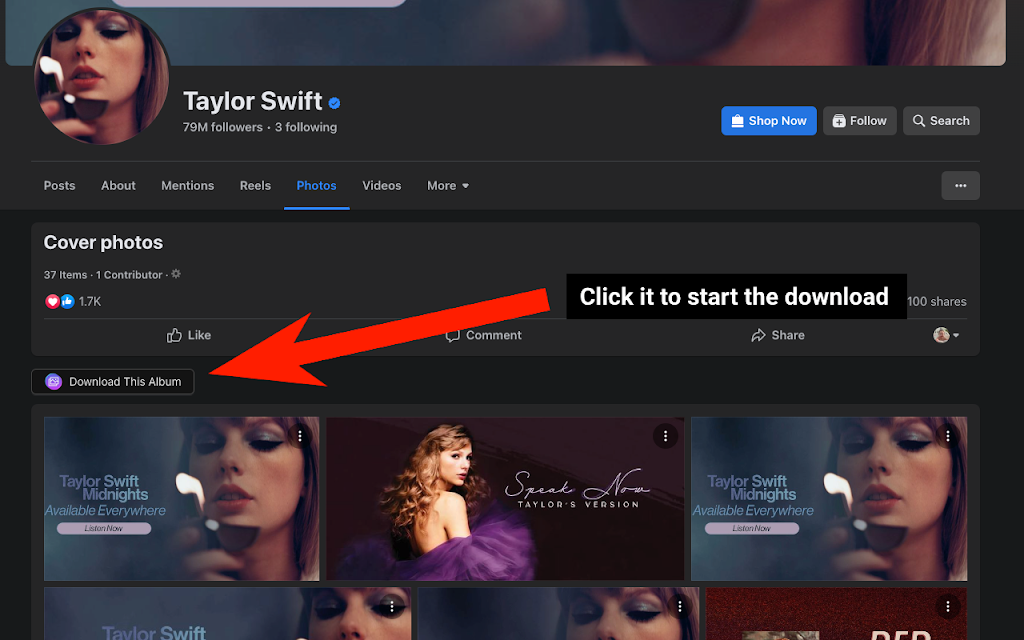The image size is (1024, 640).
Task: Open the 3 following link
Action: (x=306, y=127)
